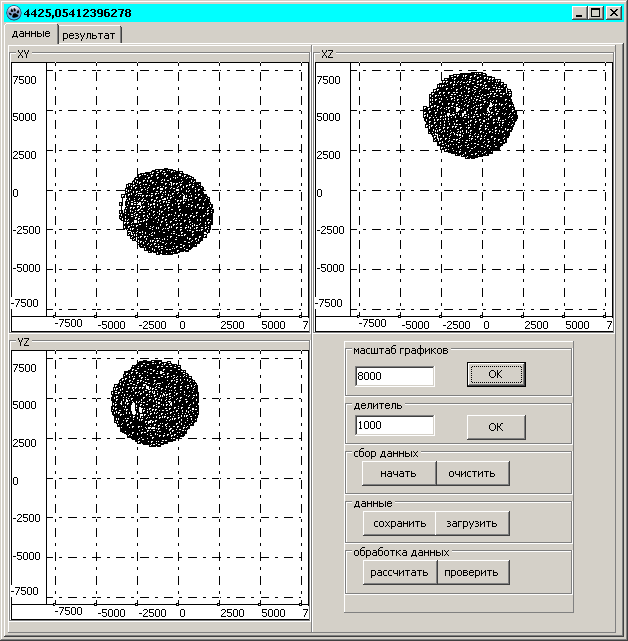Click the 2500 x-axis label in YZ plot
628x641 pixels.
click(232, 613)
